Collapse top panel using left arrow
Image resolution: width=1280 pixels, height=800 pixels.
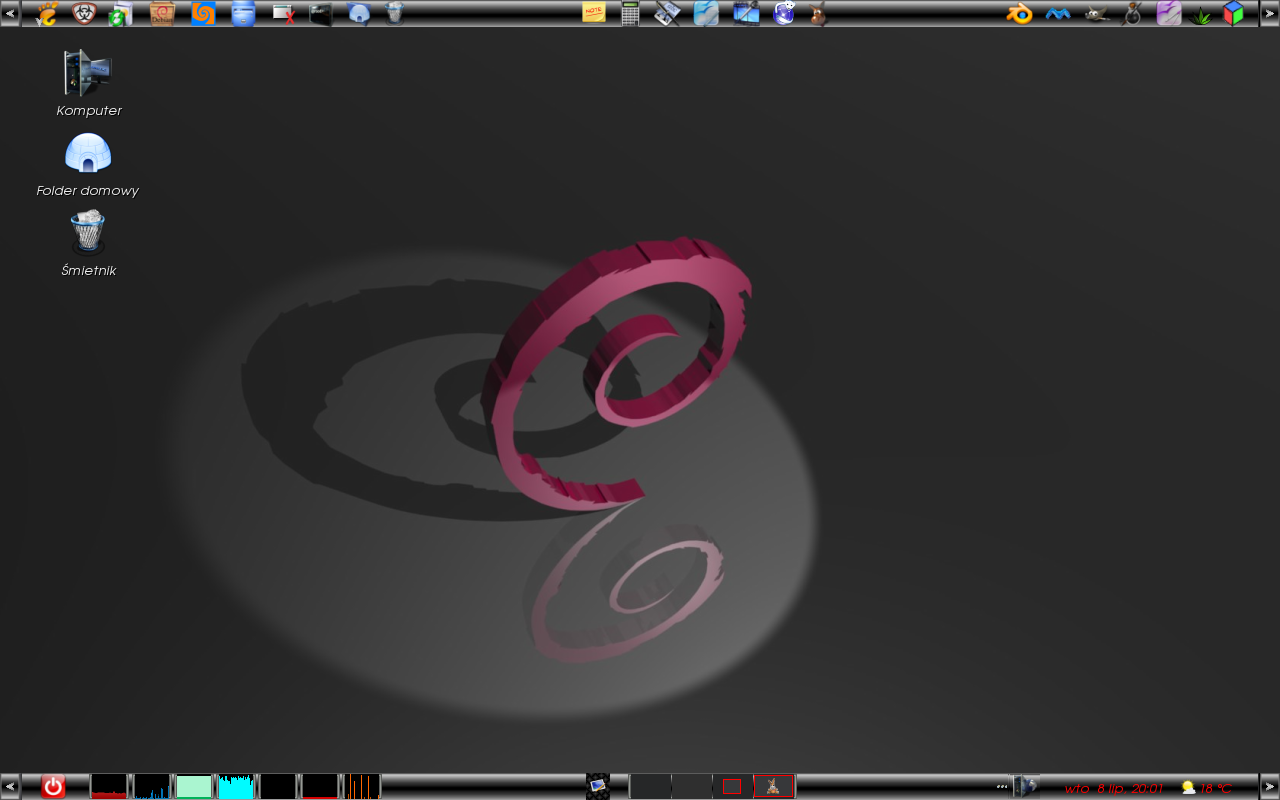coord(10,13)
